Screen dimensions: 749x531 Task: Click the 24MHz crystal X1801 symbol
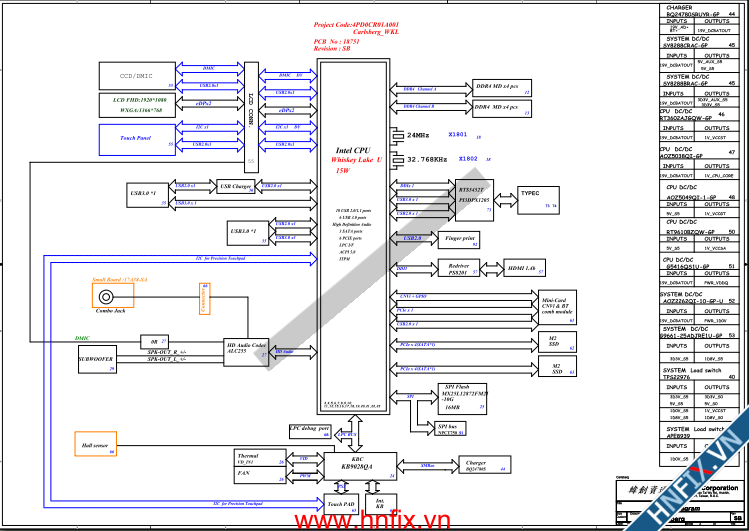399,134
